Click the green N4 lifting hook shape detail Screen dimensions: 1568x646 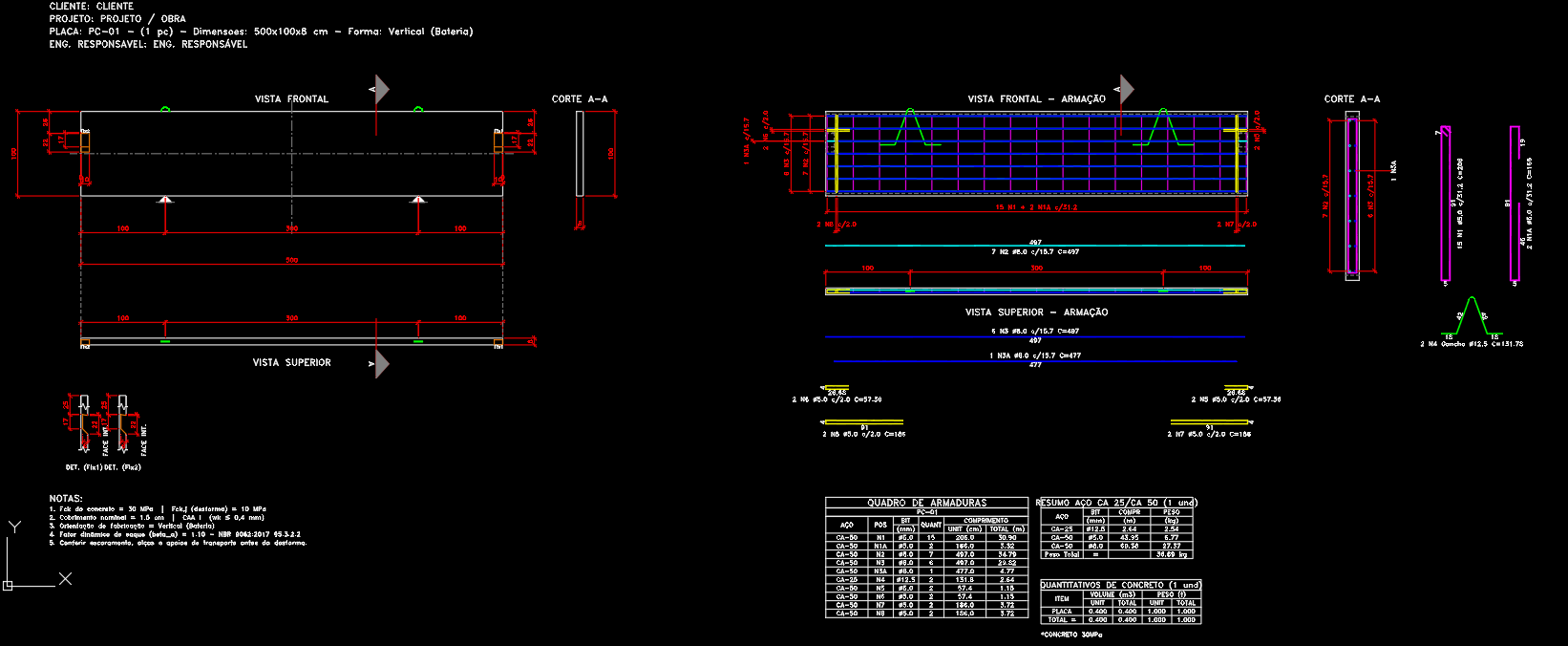(x=1472, y=315)
